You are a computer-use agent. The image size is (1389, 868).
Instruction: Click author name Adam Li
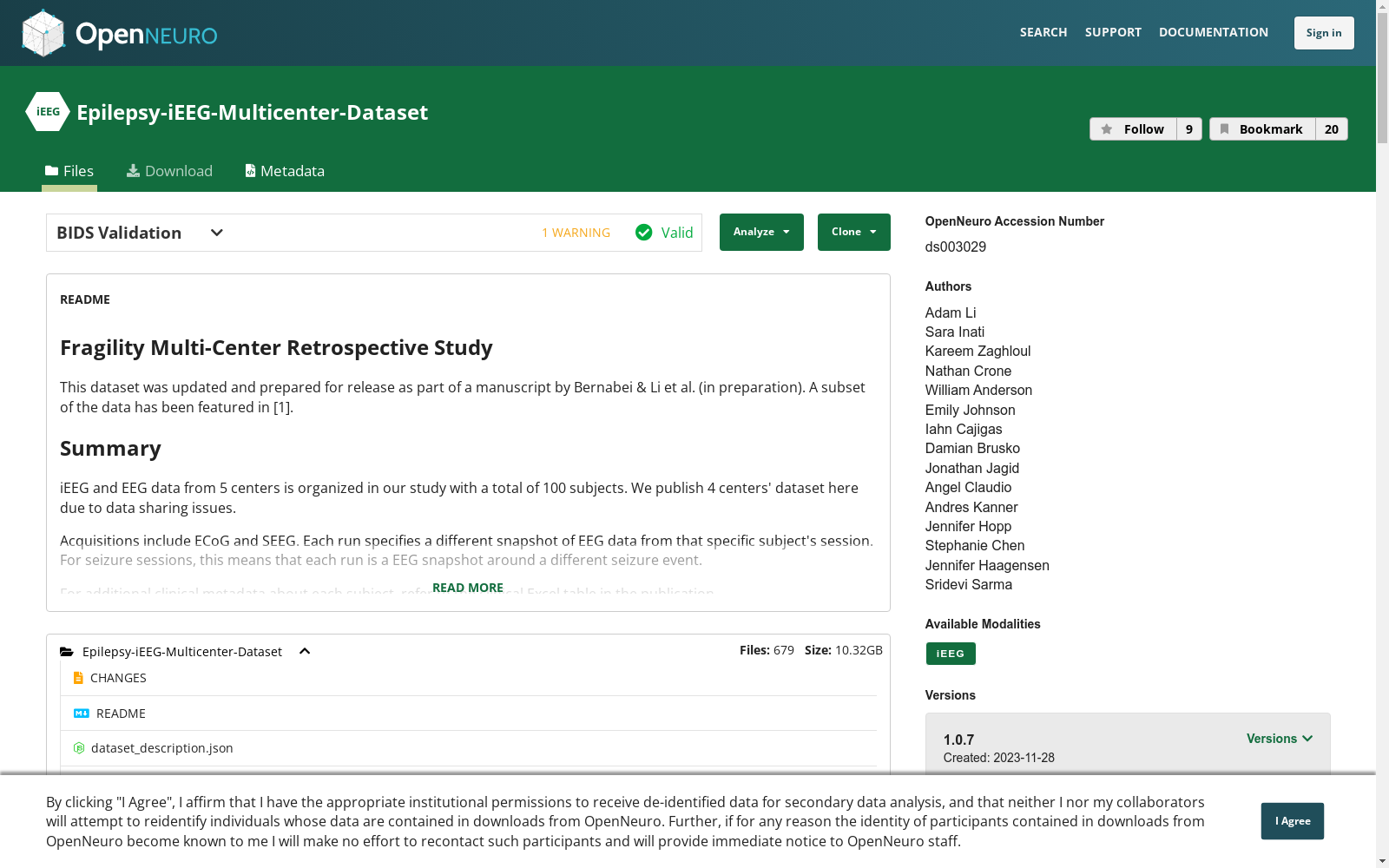pos(951,312)
